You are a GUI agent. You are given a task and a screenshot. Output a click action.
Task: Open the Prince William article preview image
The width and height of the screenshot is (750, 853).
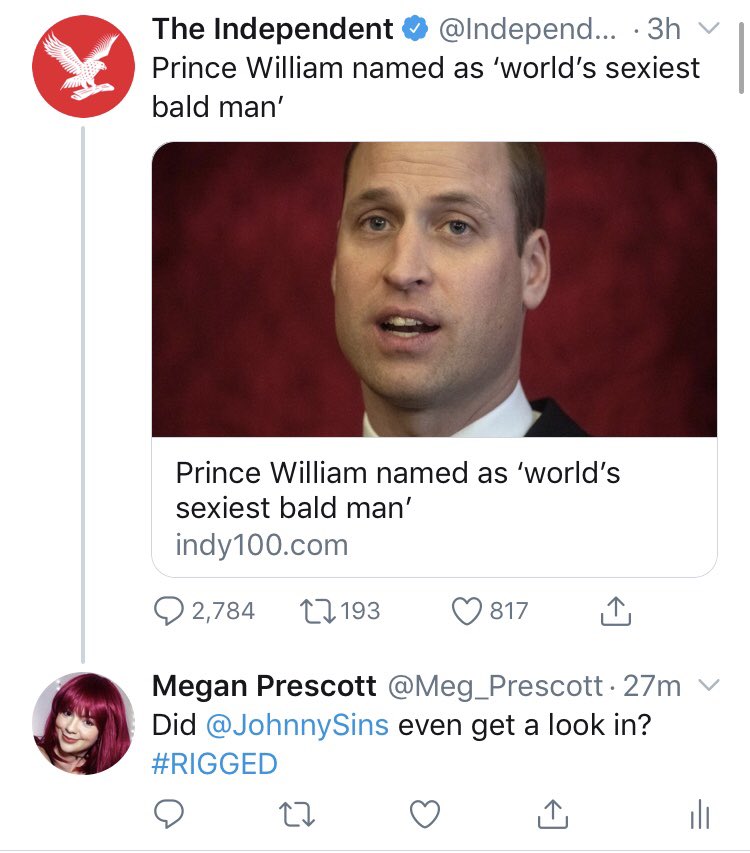tap(434, 289)
